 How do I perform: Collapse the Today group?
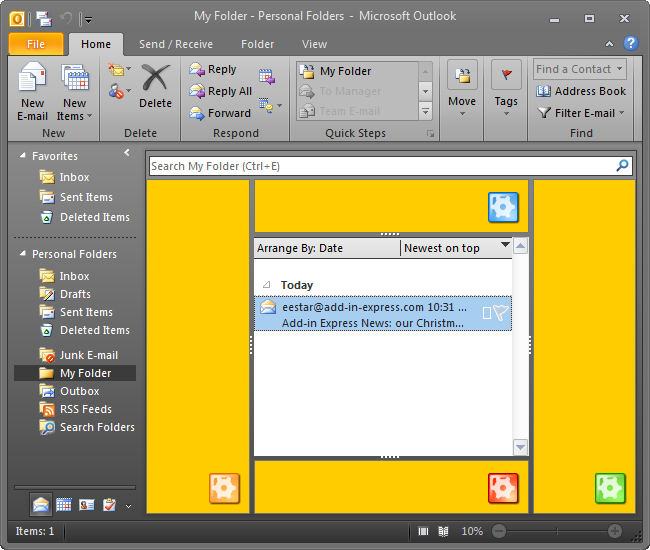tap(267, 285)
